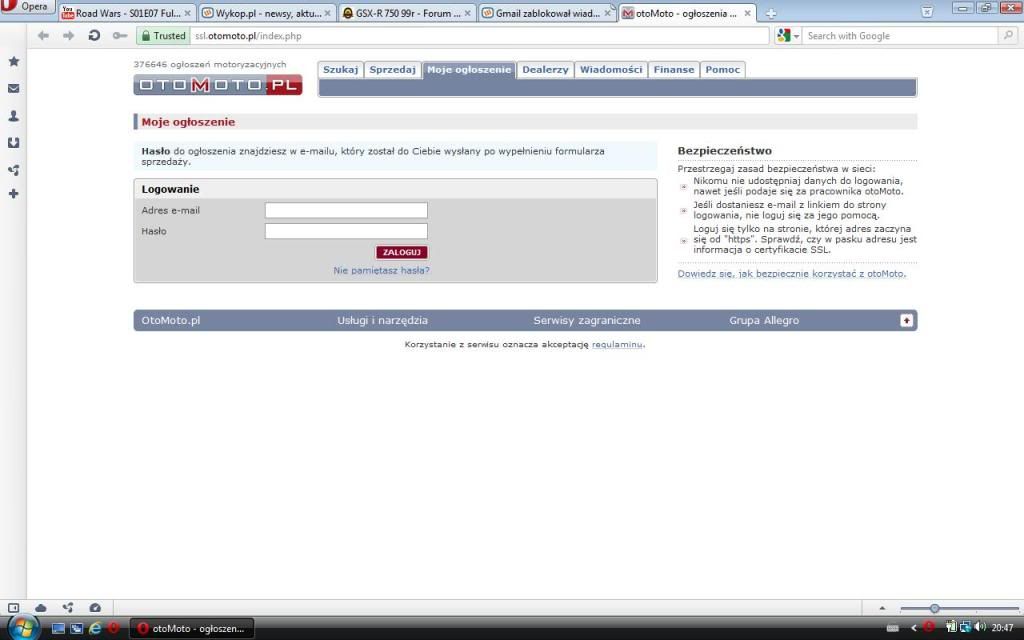This screenshot has width=1024, height=640.
Task: Click the "Nie pamiętasz hasła?" link
Action: [381, 270]
